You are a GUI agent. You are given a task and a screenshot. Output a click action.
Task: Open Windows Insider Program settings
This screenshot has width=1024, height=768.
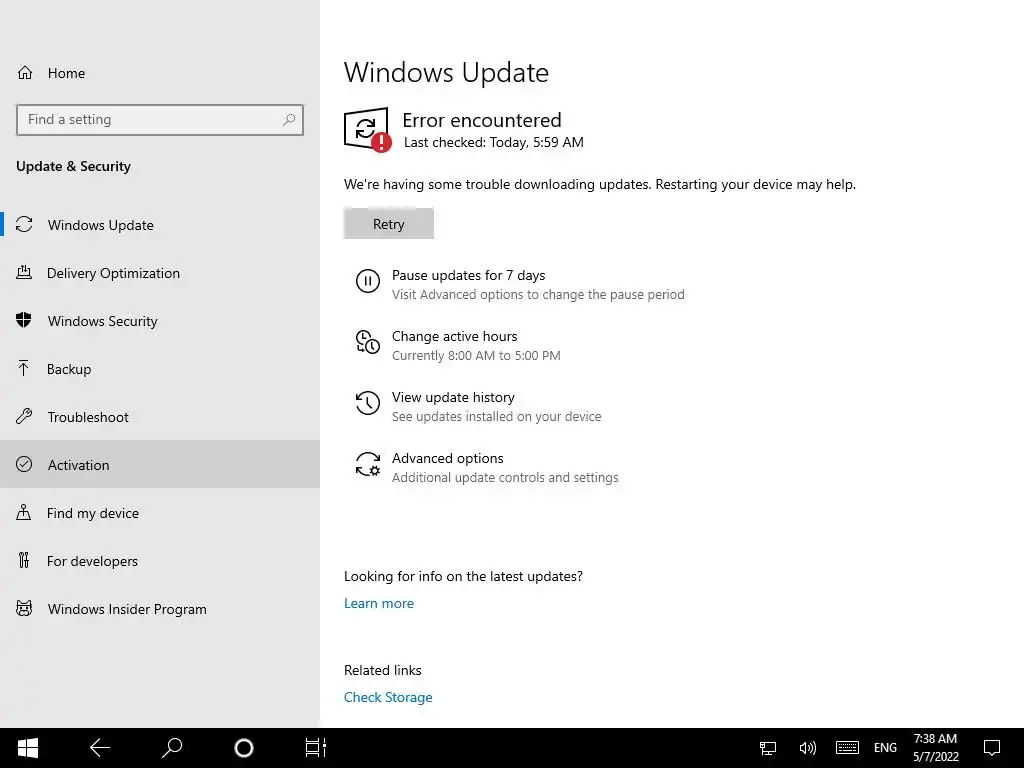pyautogui.click(x=160, y=609)
